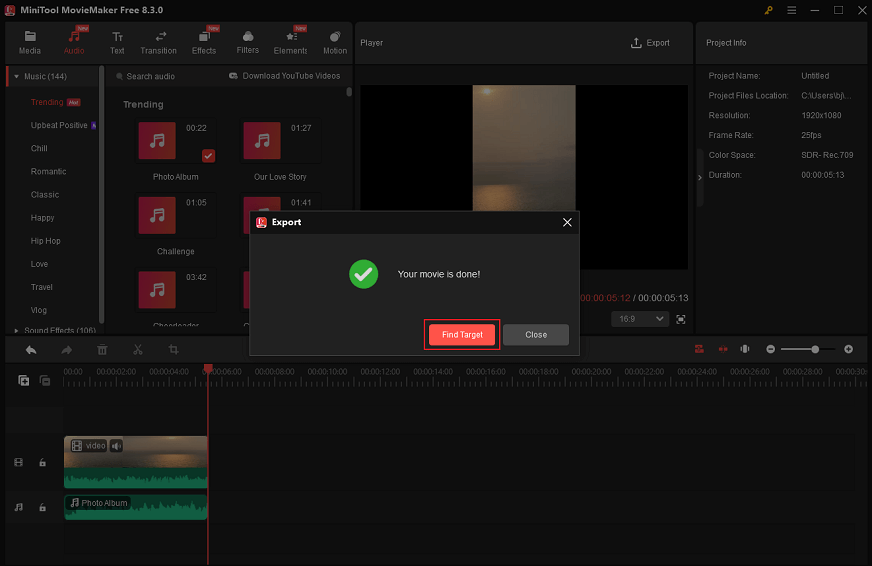This screenshot has height=566, width=872.
Task: Click the Split scissors icon
Action: click(x=138, y=350)
